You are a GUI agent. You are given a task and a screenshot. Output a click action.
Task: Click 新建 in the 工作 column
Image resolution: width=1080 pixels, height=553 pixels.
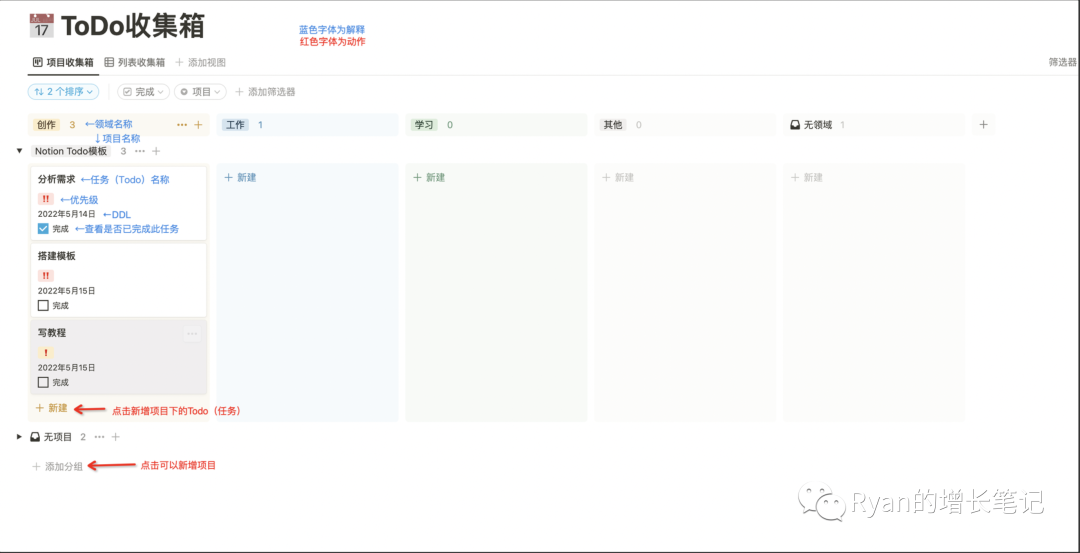pos(240,177)
